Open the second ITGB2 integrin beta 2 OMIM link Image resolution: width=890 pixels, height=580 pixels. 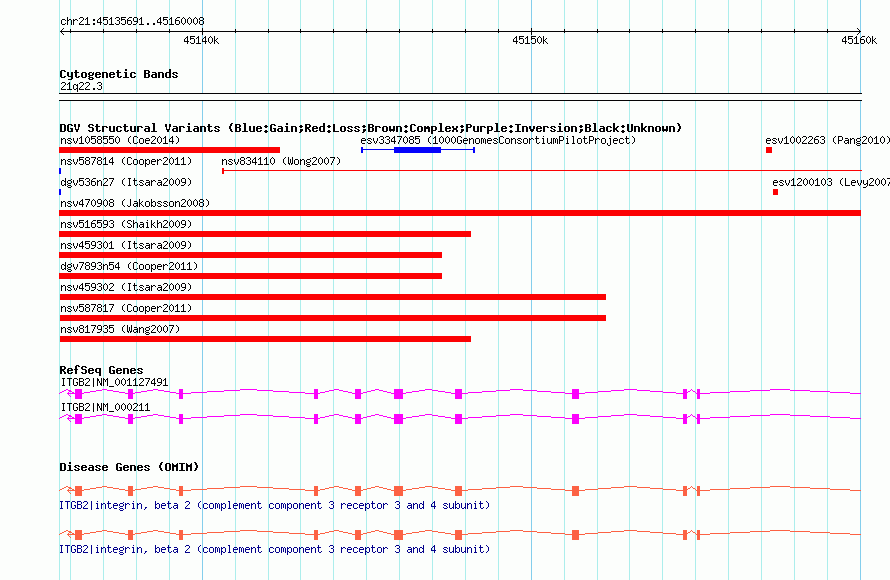click(x=275, y=549)
